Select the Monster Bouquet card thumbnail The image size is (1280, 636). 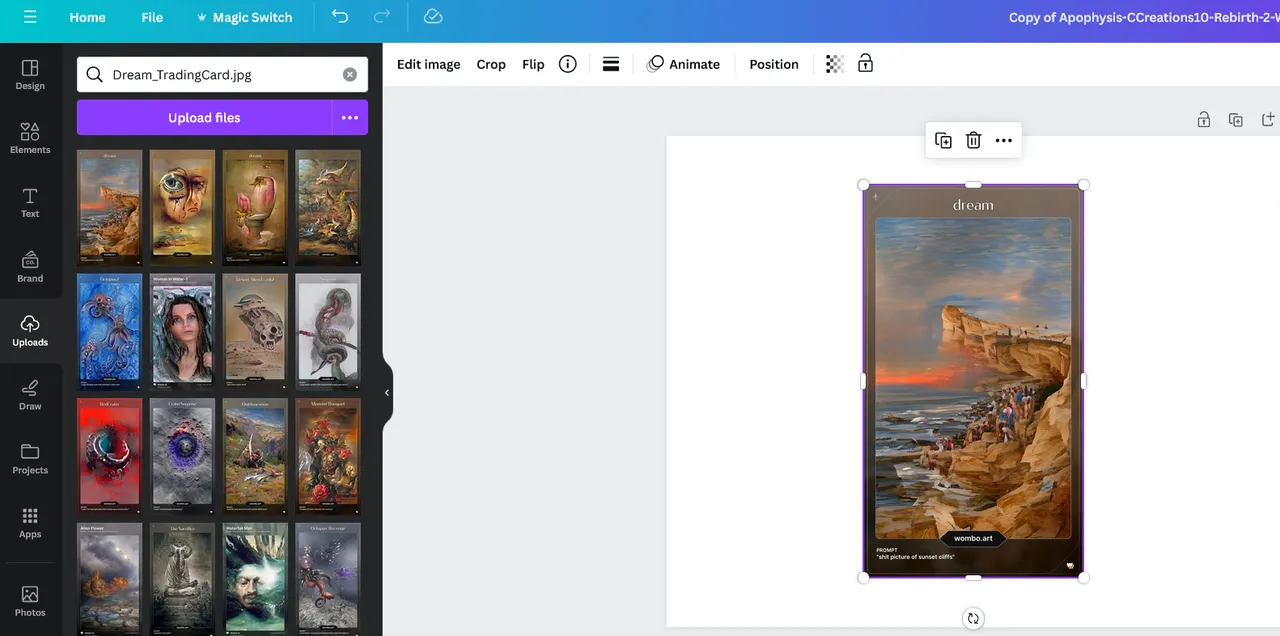click(328, 456)
